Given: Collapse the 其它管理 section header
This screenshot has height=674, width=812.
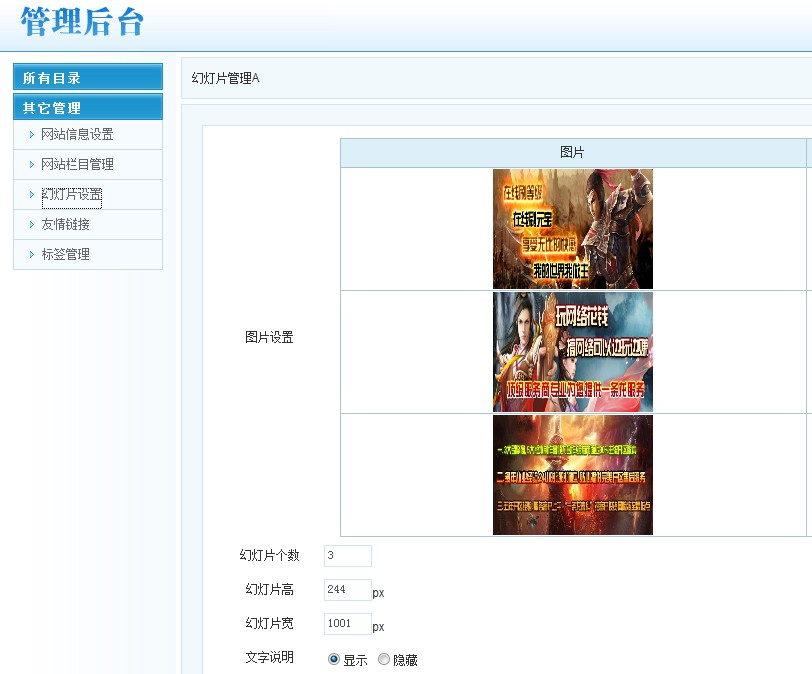Looking at the screenshot, I should [88, 107].
